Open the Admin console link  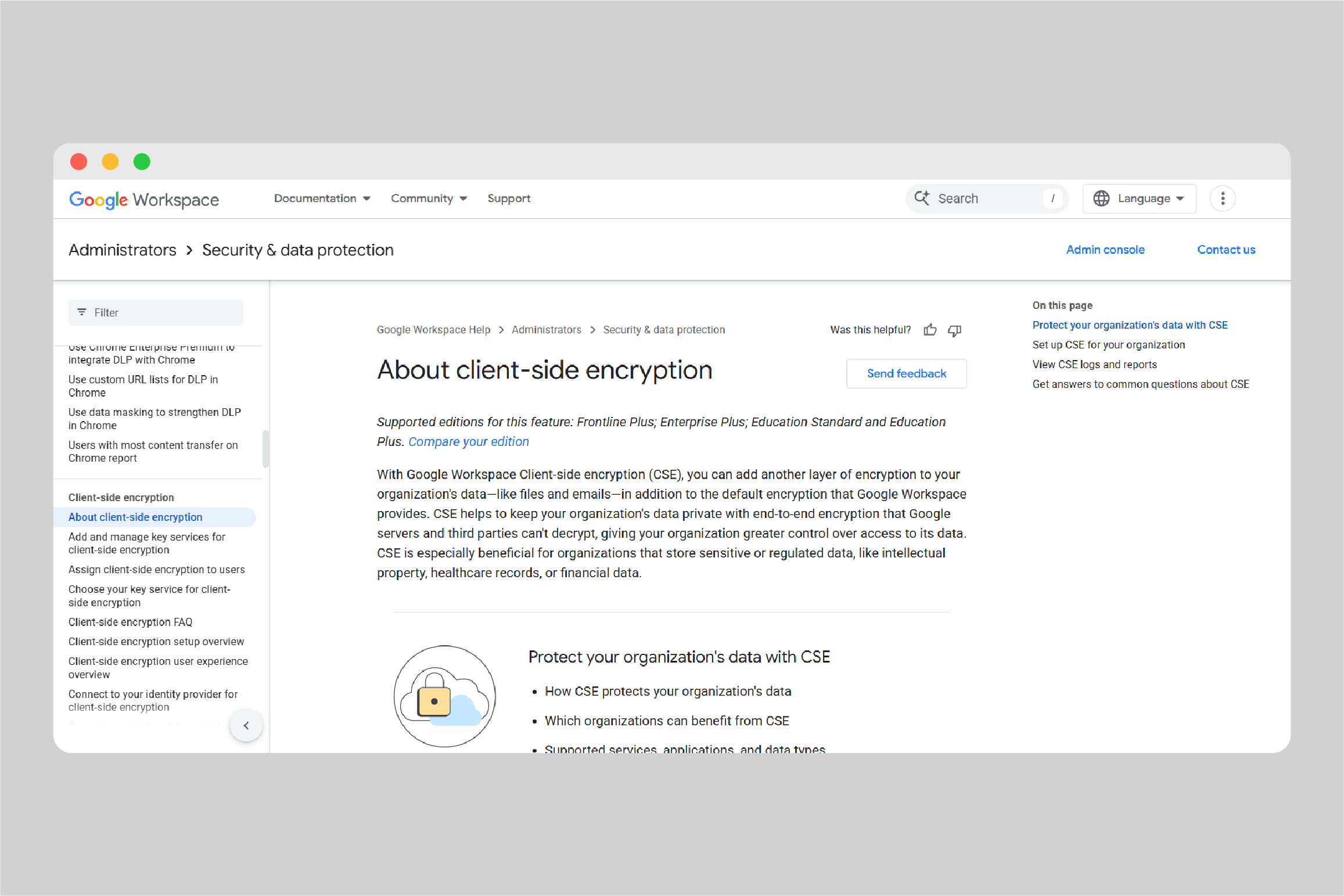(x=1105, y=250)
